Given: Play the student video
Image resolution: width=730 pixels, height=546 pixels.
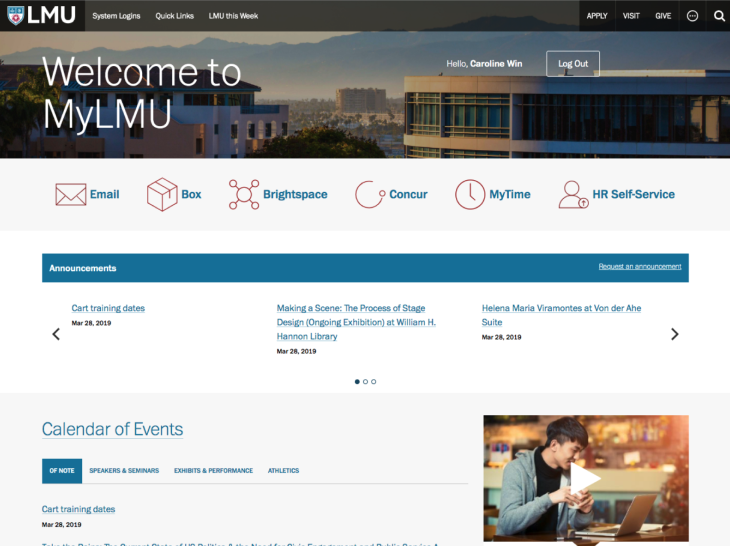Looking at the screenshot, I should pos(586,478).
